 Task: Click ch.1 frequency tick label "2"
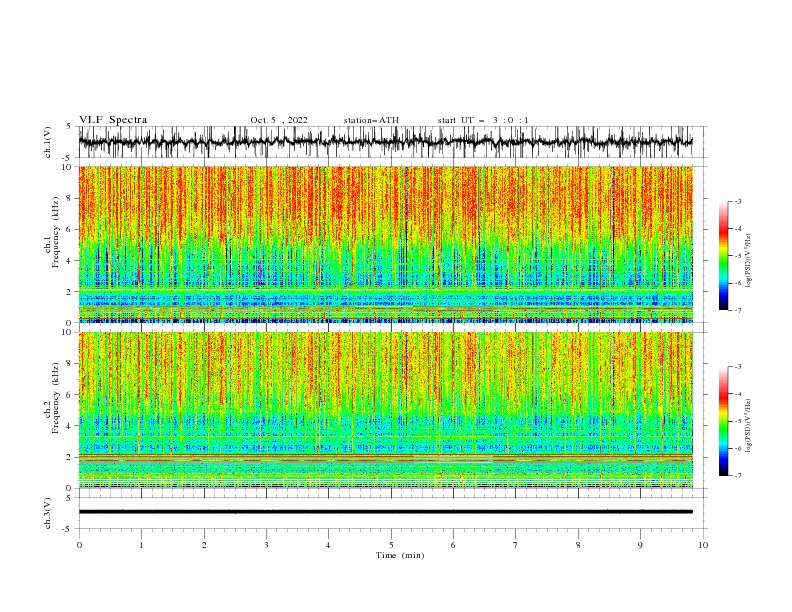[x=70, y=292]
